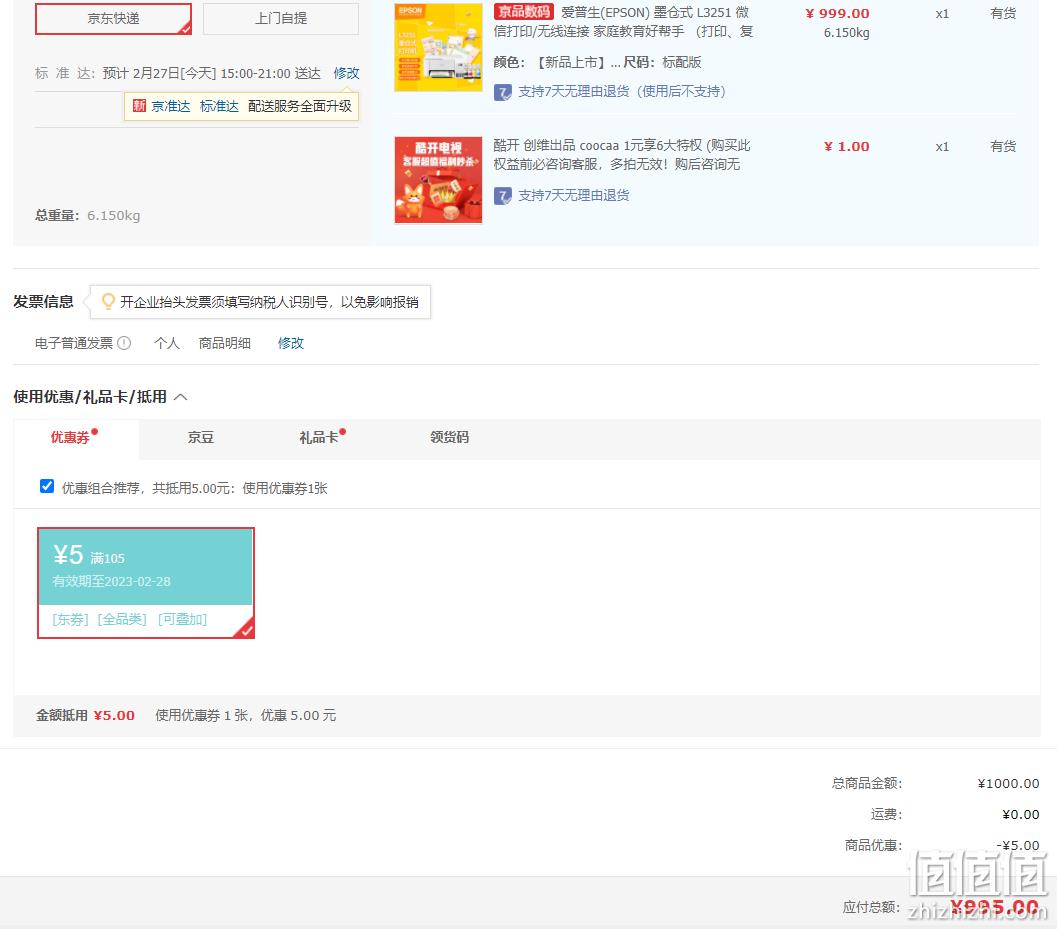Click the red 新 badge icon

pyautogui.click(x=140, y=106)
